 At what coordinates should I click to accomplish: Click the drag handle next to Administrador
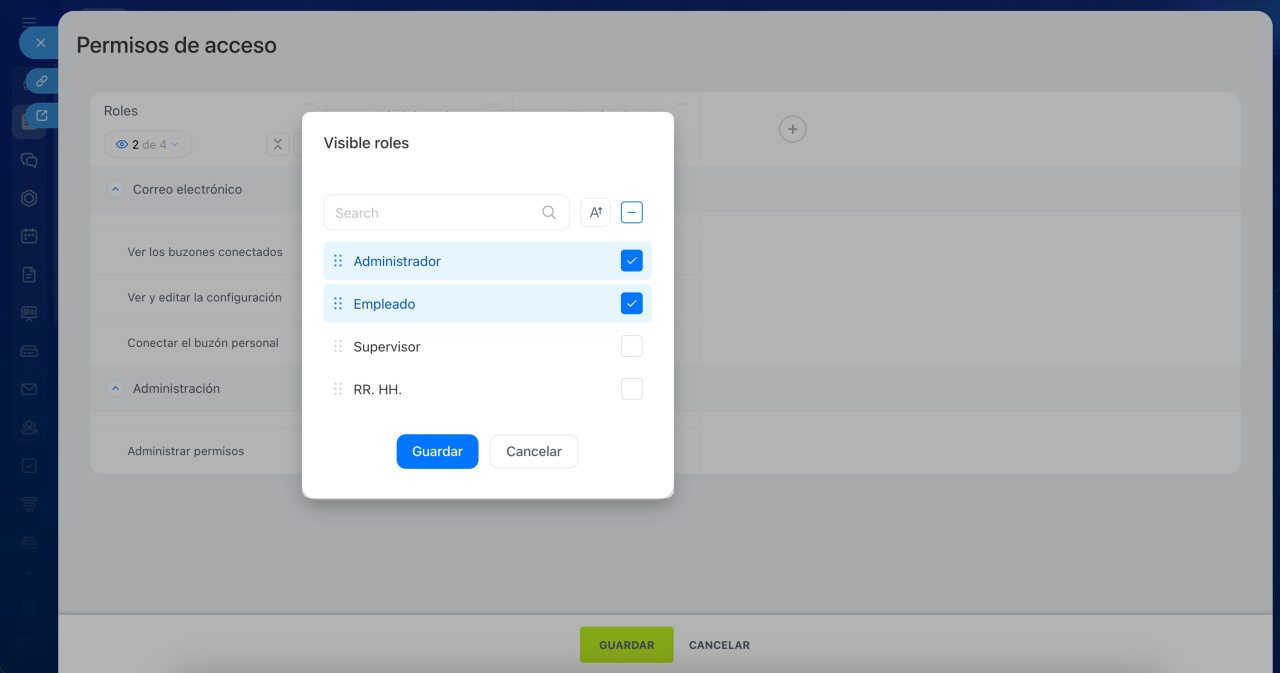tap(338, 261)
